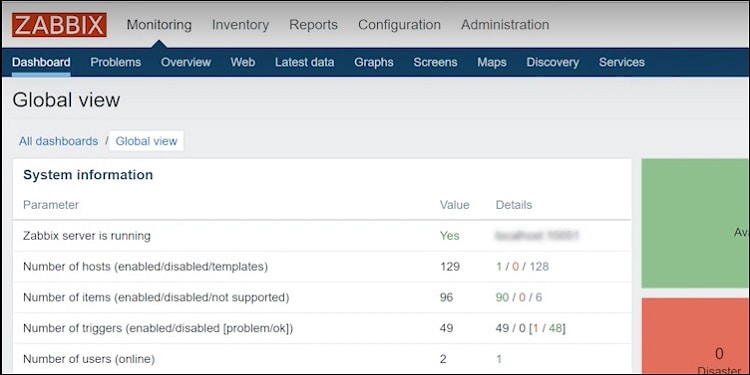Open the Inventory menu
This screenshot has width=750, height=375.
[x=240, y=25]
